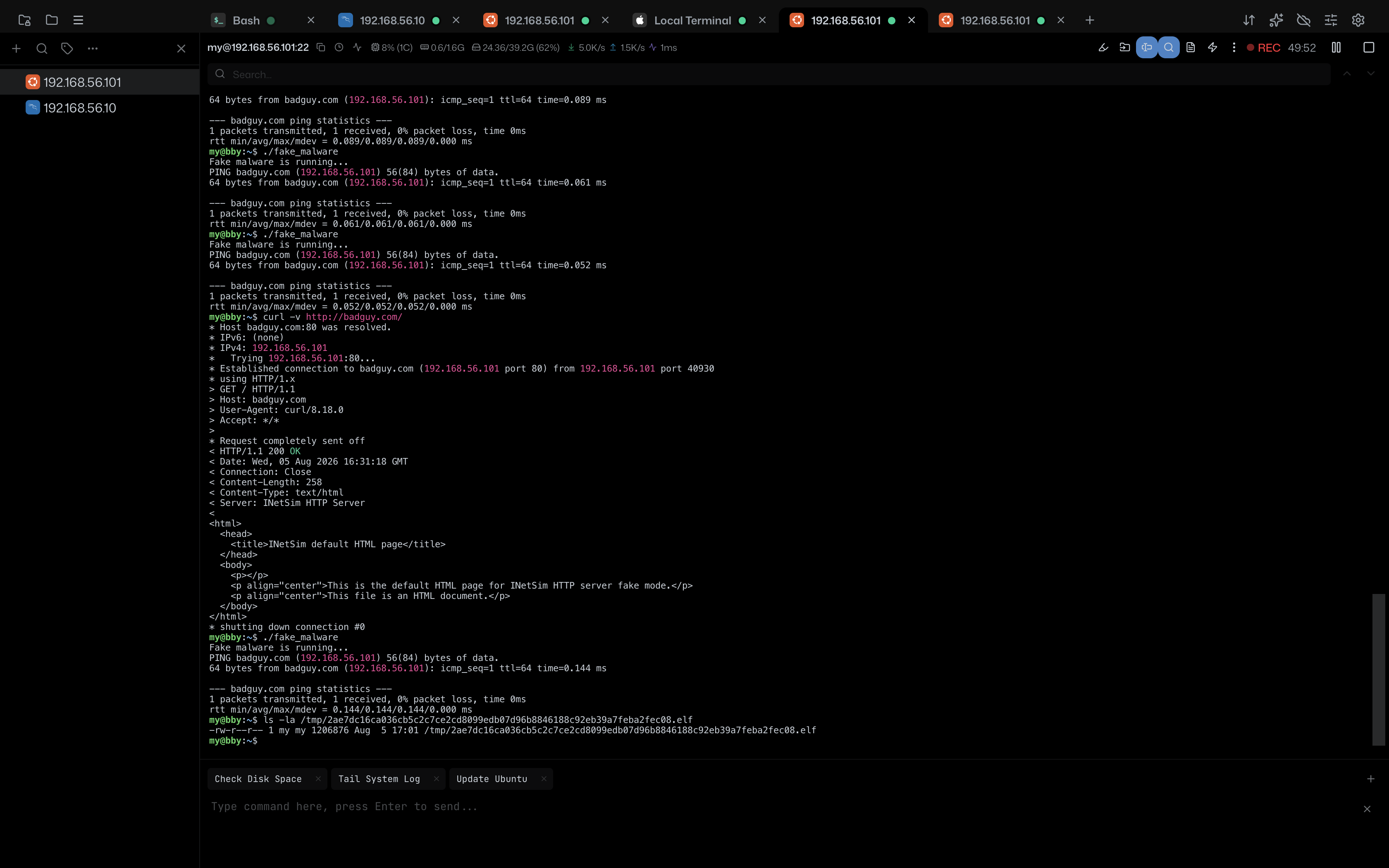Stop the session recording
The height and width of the screenshot is (868, 1389).
[1368, 48]
